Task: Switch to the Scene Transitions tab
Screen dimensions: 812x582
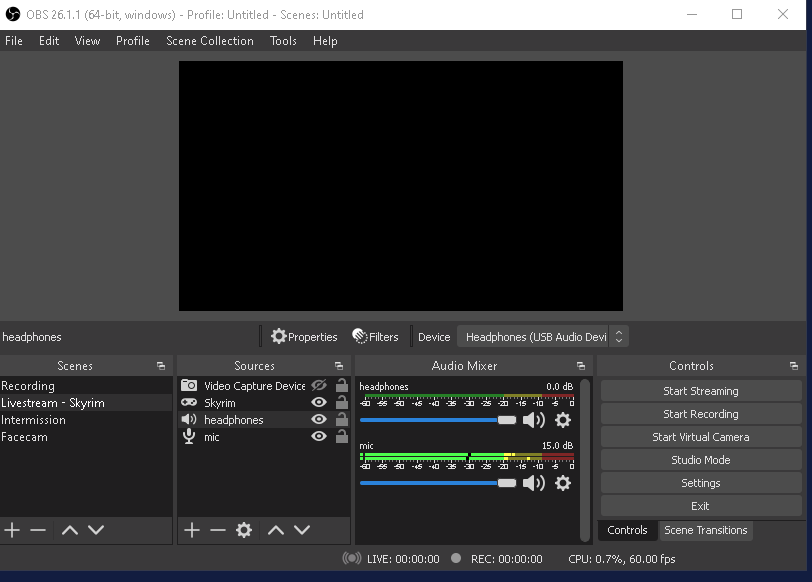Action: coord(706,530)
